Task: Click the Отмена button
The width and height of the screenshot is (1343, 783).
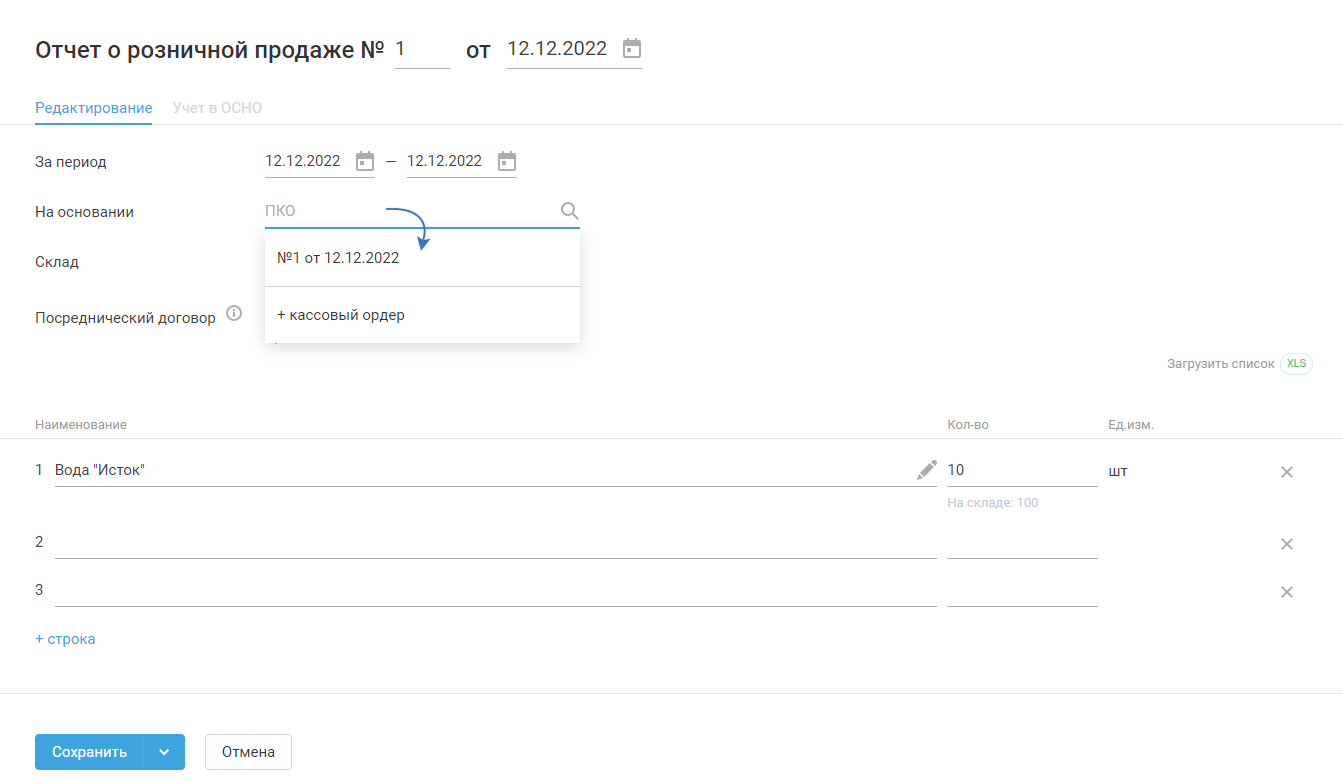Action: click(x=248, y=752)
